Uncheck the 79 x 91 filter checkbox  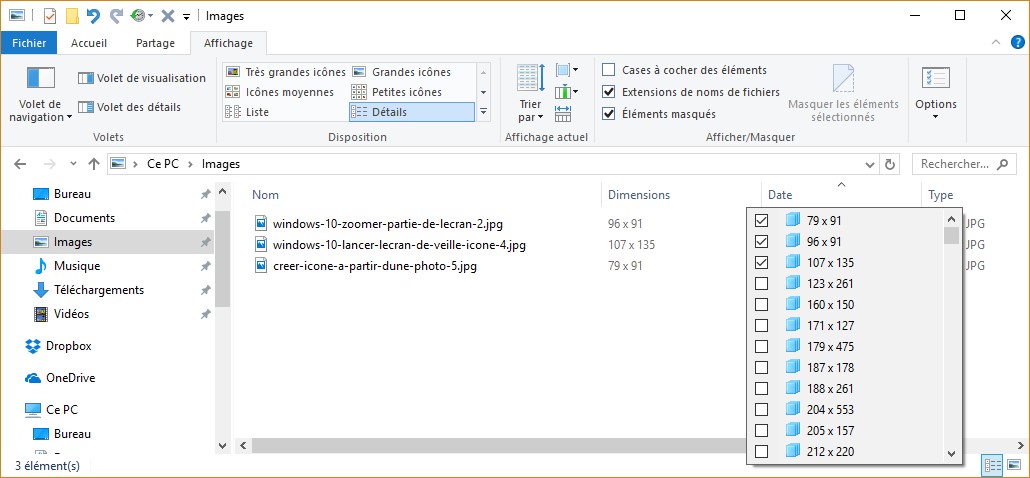pyautogui.click(x=761, y=221)
